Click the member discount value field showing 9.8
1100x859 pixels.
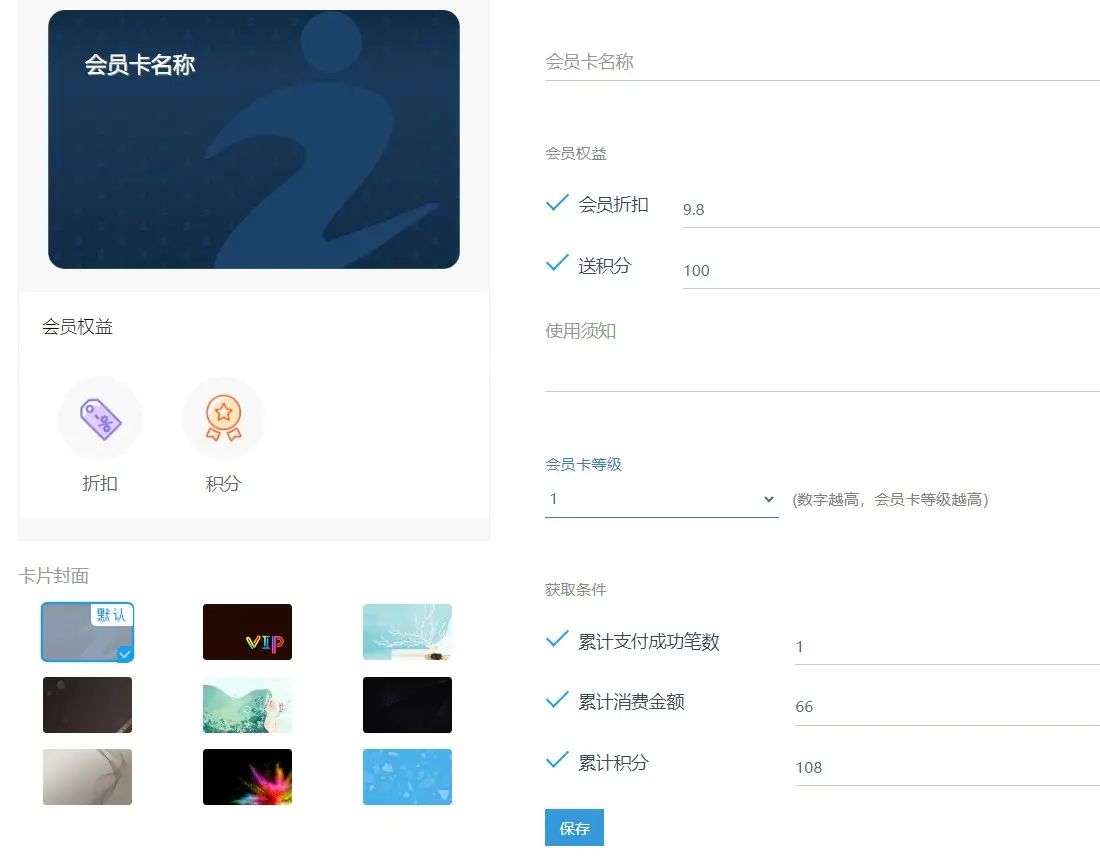[890, 210]
